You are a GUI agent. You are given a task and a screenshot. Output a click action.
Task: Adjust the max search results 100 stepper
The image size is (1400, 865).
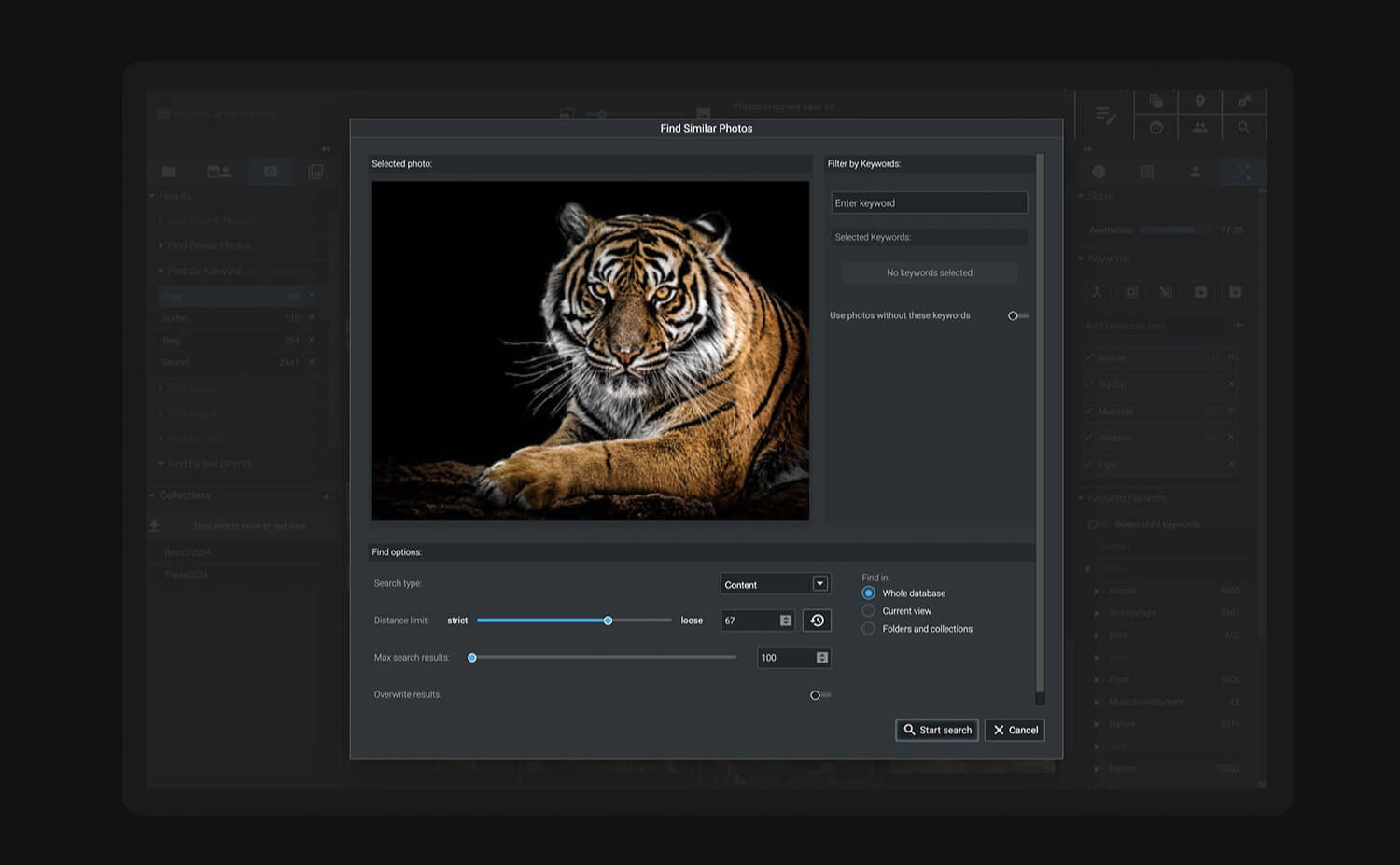pyautogui.click(x=822, y=658)
